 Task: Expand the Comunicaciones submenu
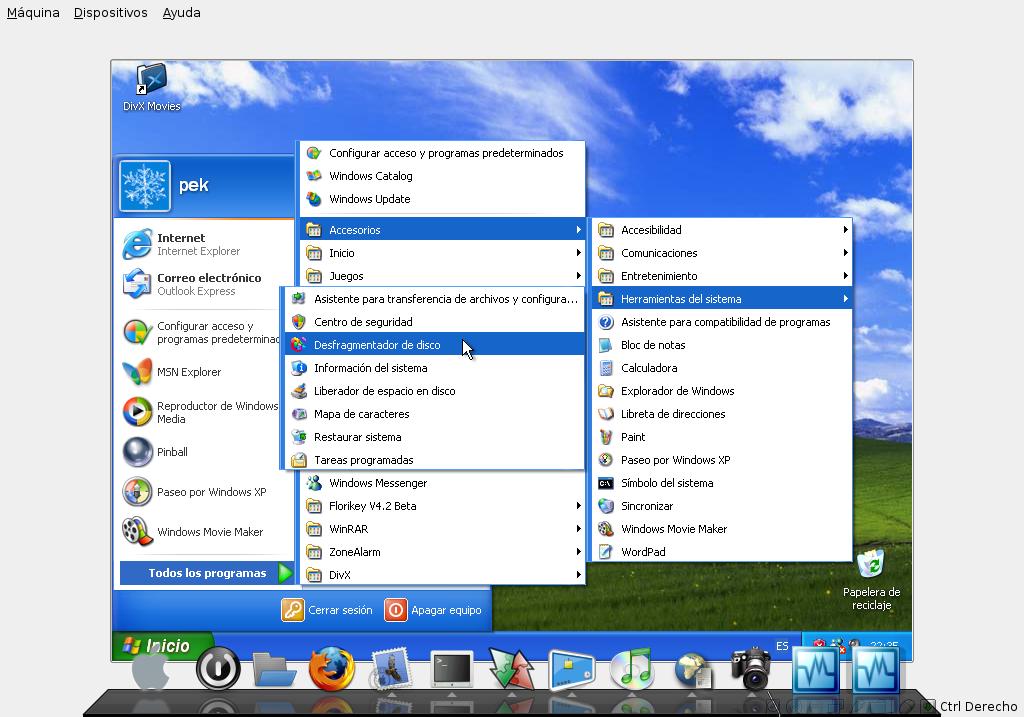659,253
